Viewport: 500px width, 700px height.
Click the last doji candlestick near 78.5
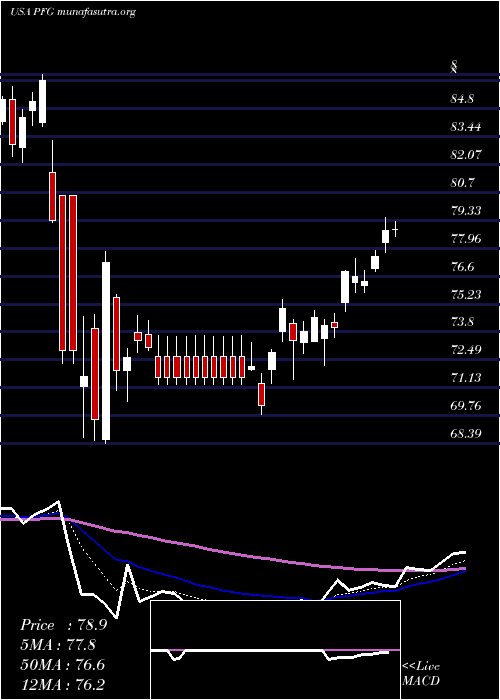[395, 229]
